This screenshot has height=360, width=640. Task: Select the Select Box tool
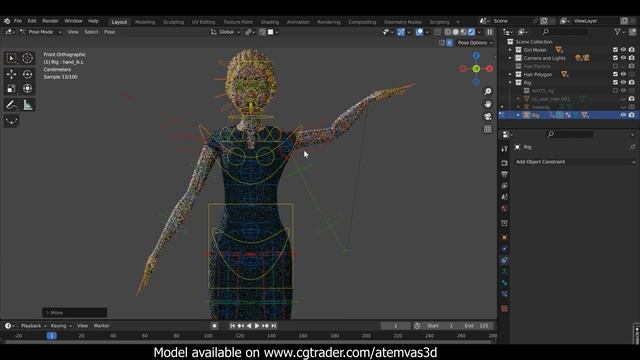[11, 58]
